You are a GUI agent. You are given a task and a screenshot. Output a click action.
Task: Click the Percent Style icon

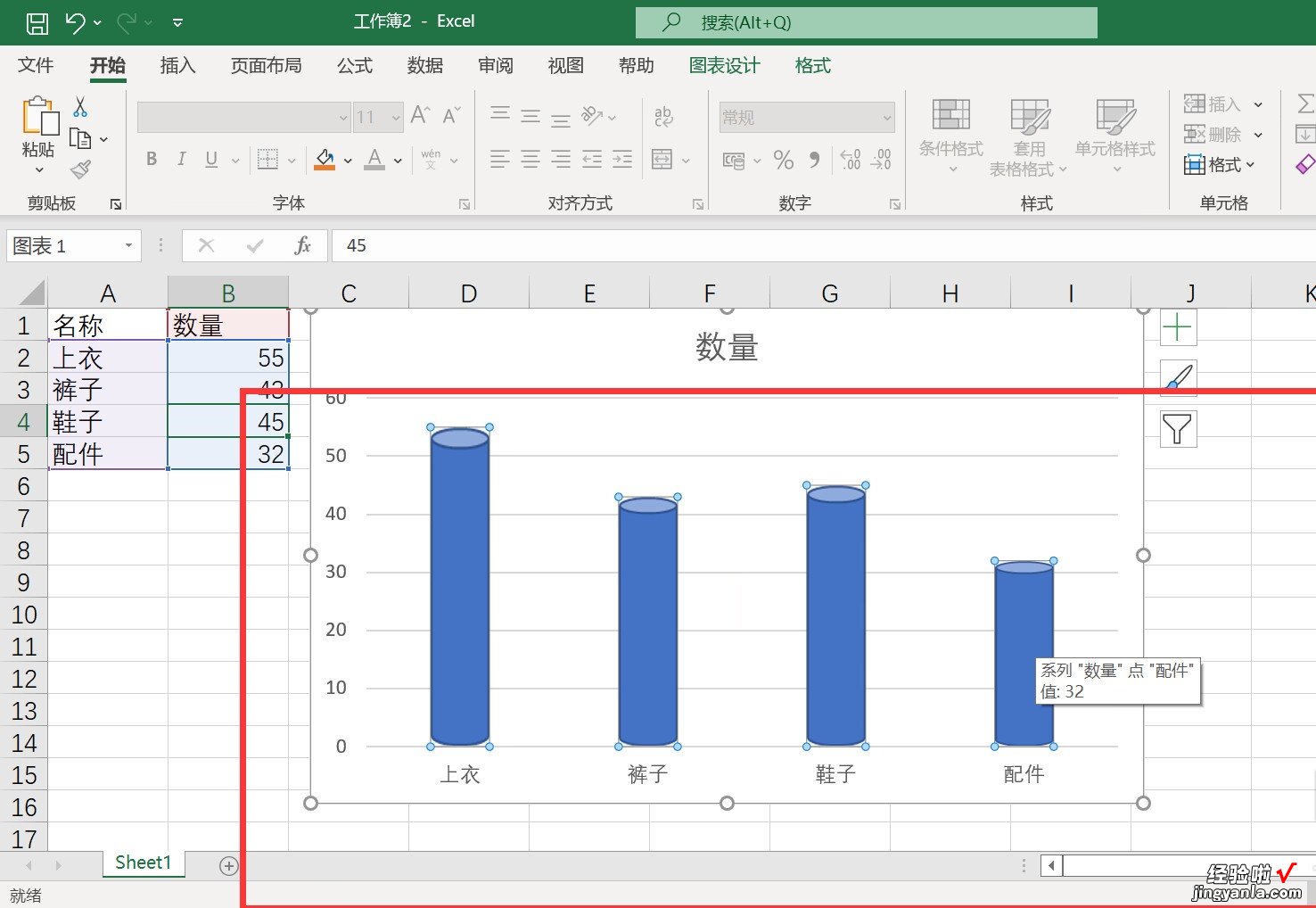pyautogui.click(x=784, y=160)
